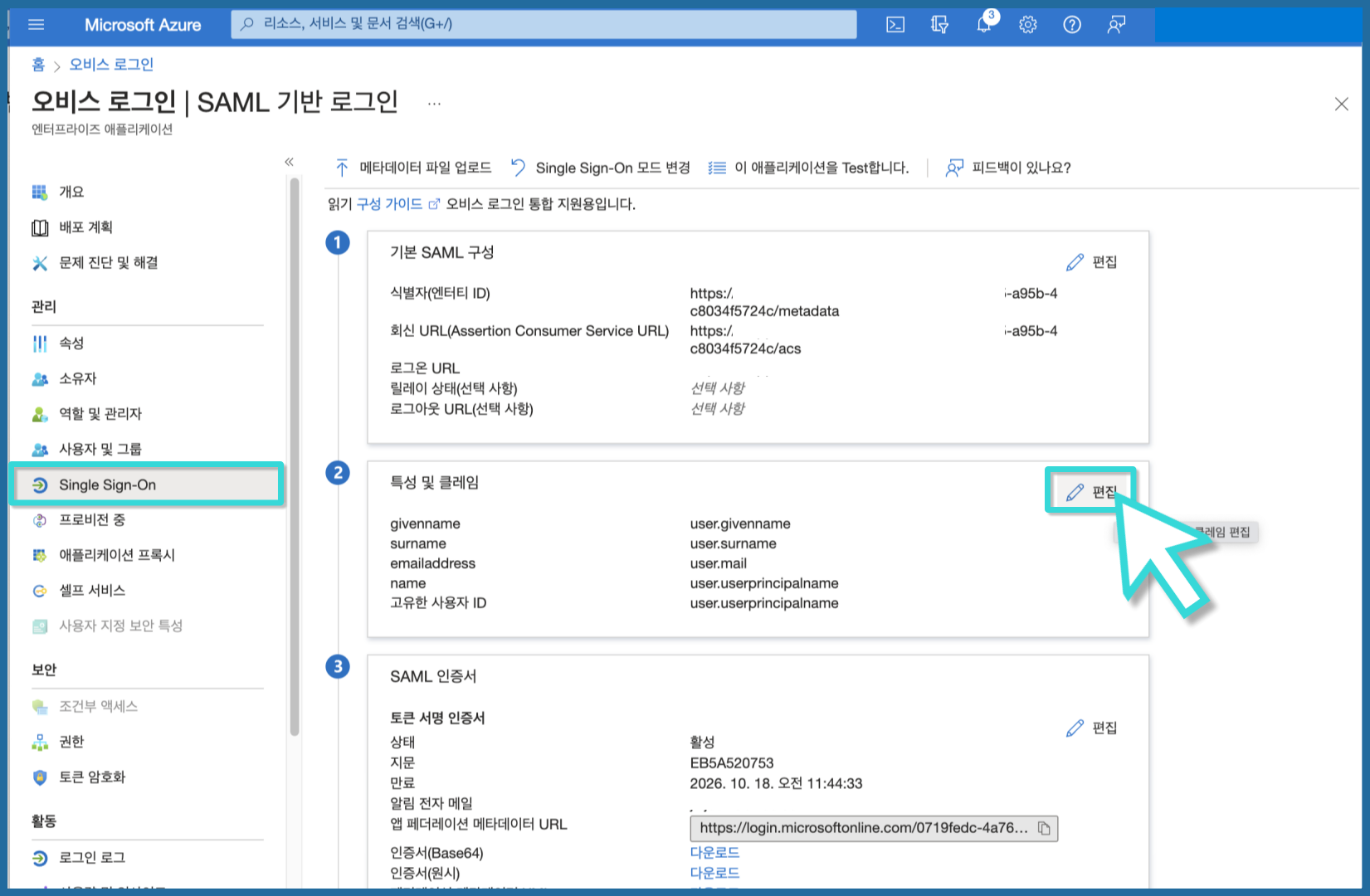Open the notifications bell

coord(984,25)
